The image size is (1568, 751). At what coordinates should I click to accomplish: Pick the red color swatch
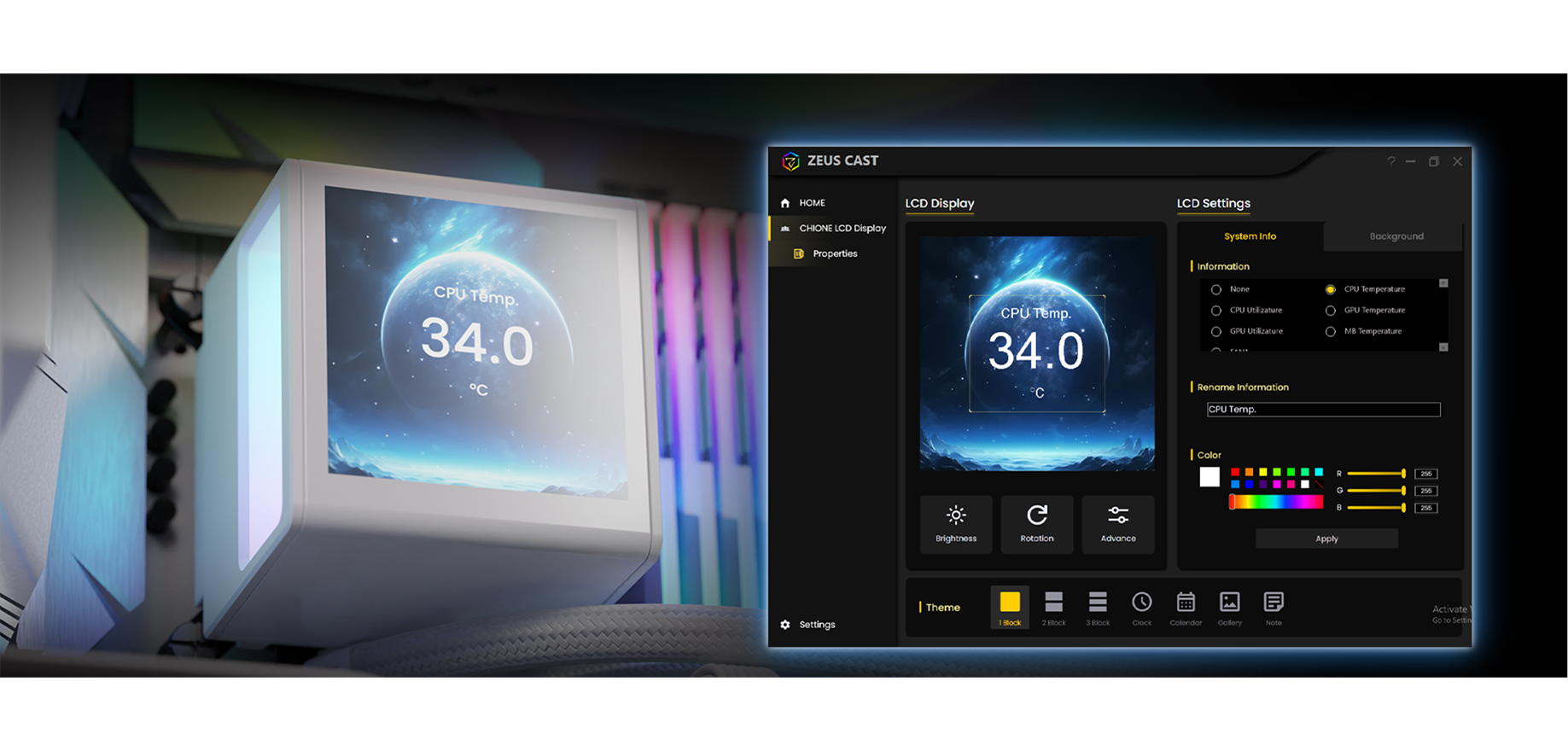click(x=1235, y=472)
